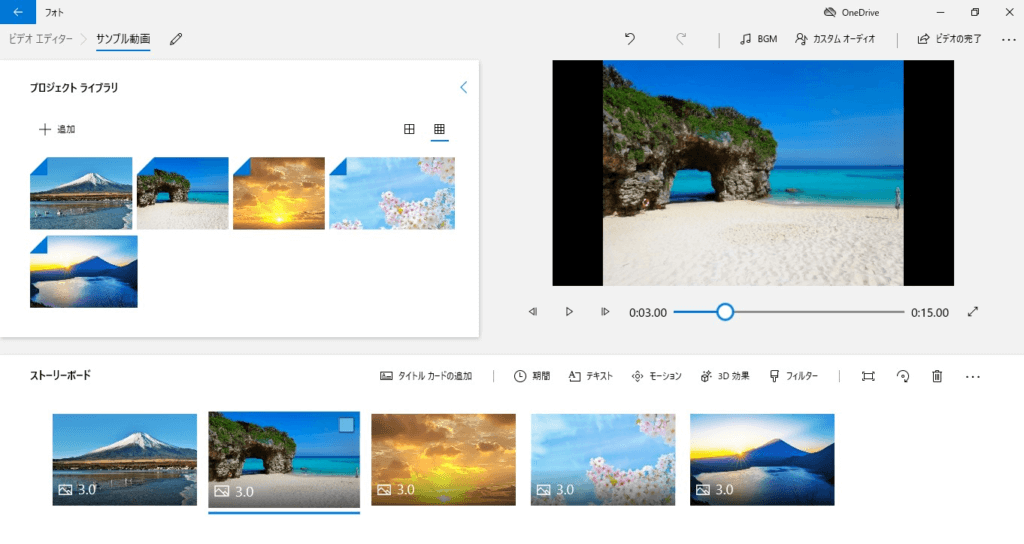1024x544 pixels.
Task: Step forward one frame
Action: pos(605,312)
